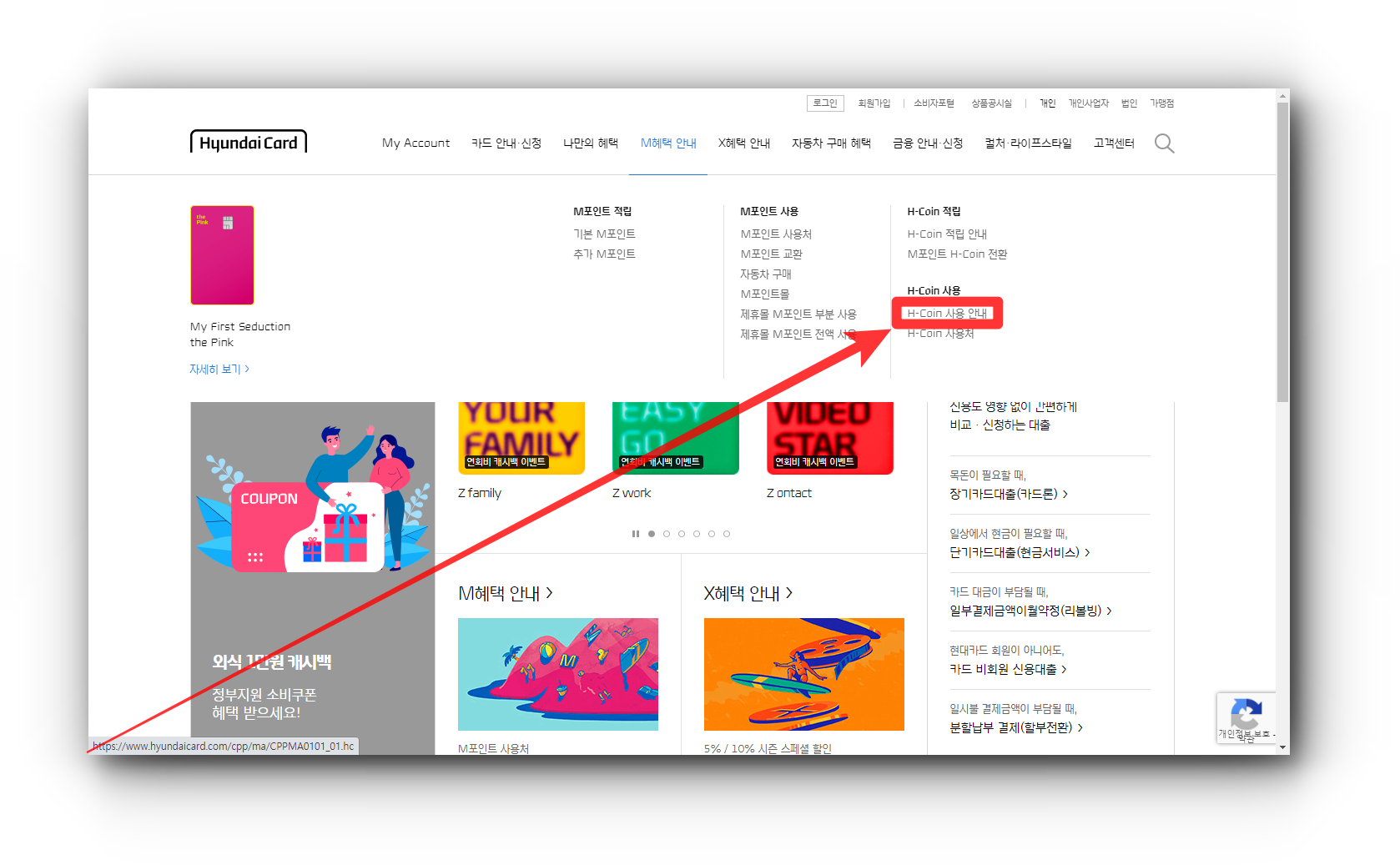Open the M혜택 안내 section heading
This screenshot has height=865, width=1400.
506,593
